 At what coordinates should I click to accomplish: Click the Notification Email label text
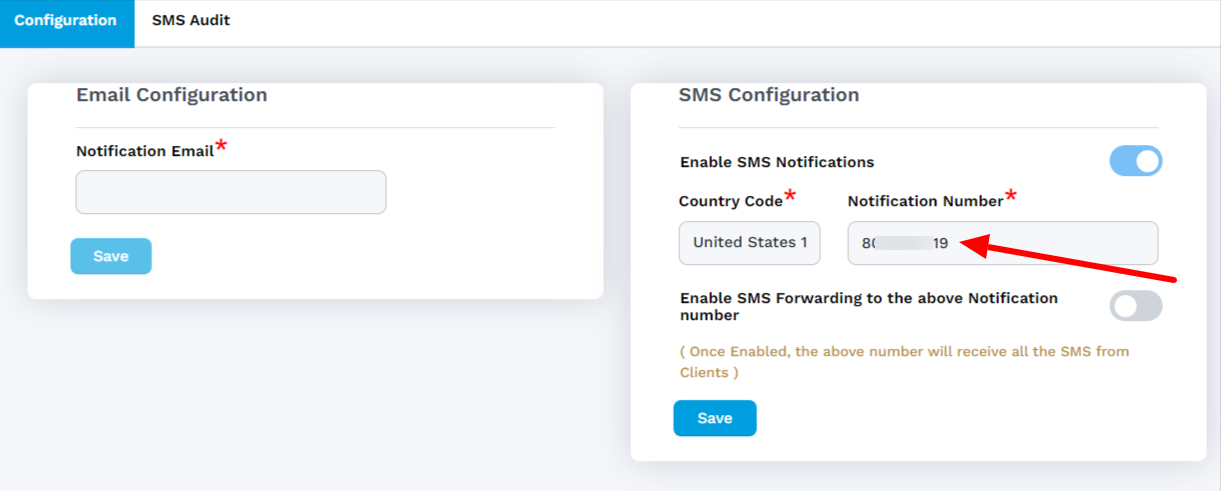(x=145, y=151)
